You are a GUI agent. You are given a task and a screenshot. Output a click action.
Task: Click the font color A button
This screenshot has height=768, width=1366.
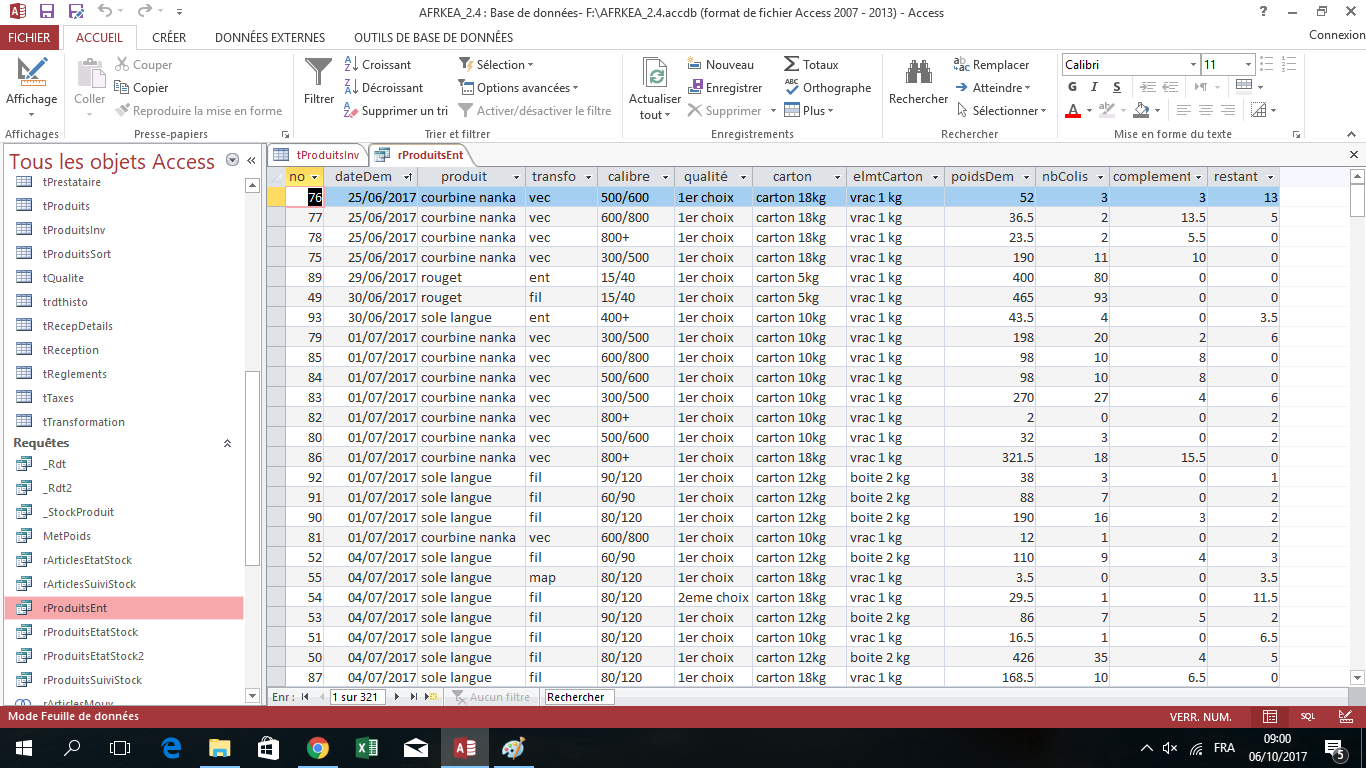(x=1073, y=110)
